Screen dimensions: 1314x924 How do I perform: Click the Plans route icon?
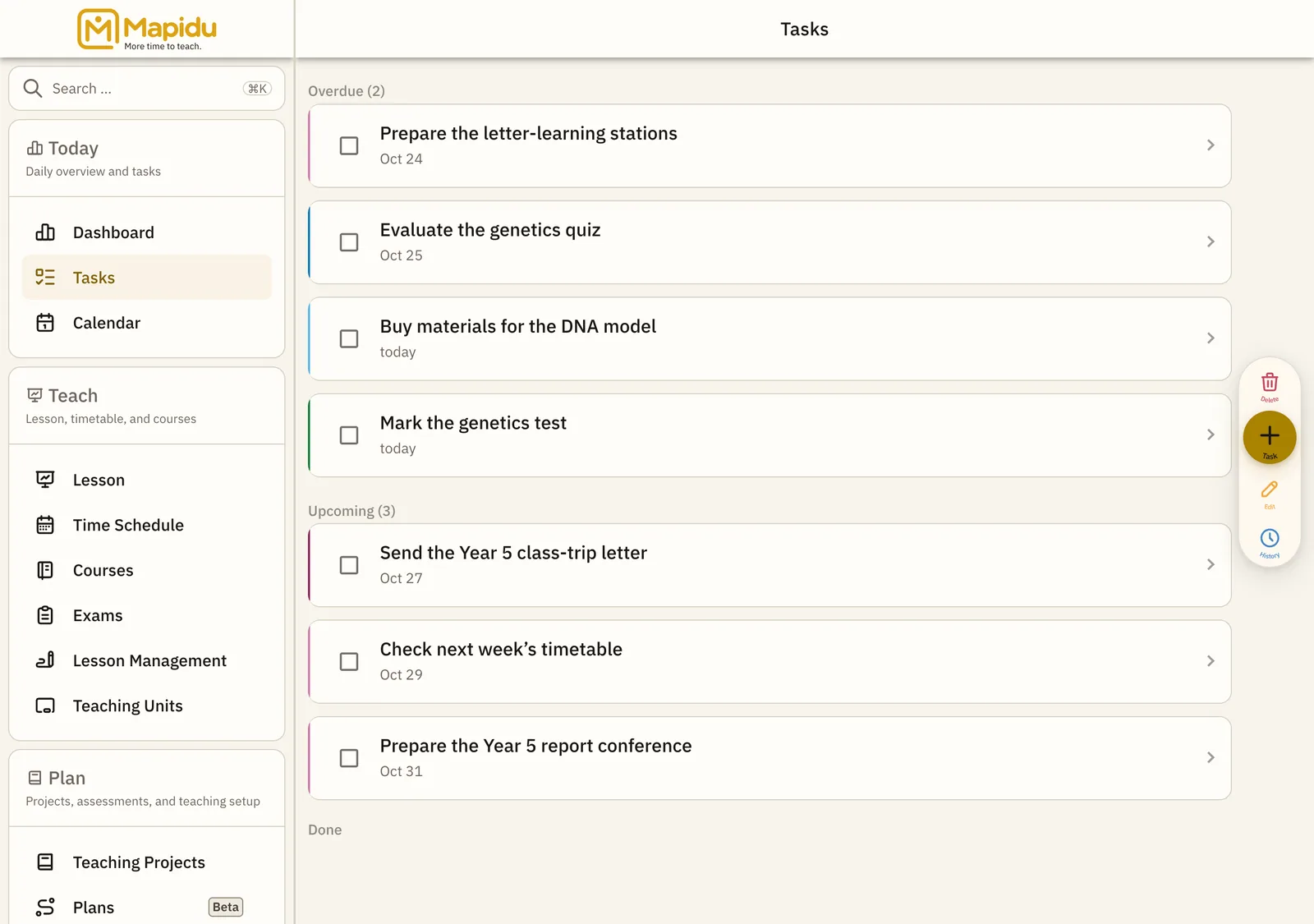pos(45,908)
